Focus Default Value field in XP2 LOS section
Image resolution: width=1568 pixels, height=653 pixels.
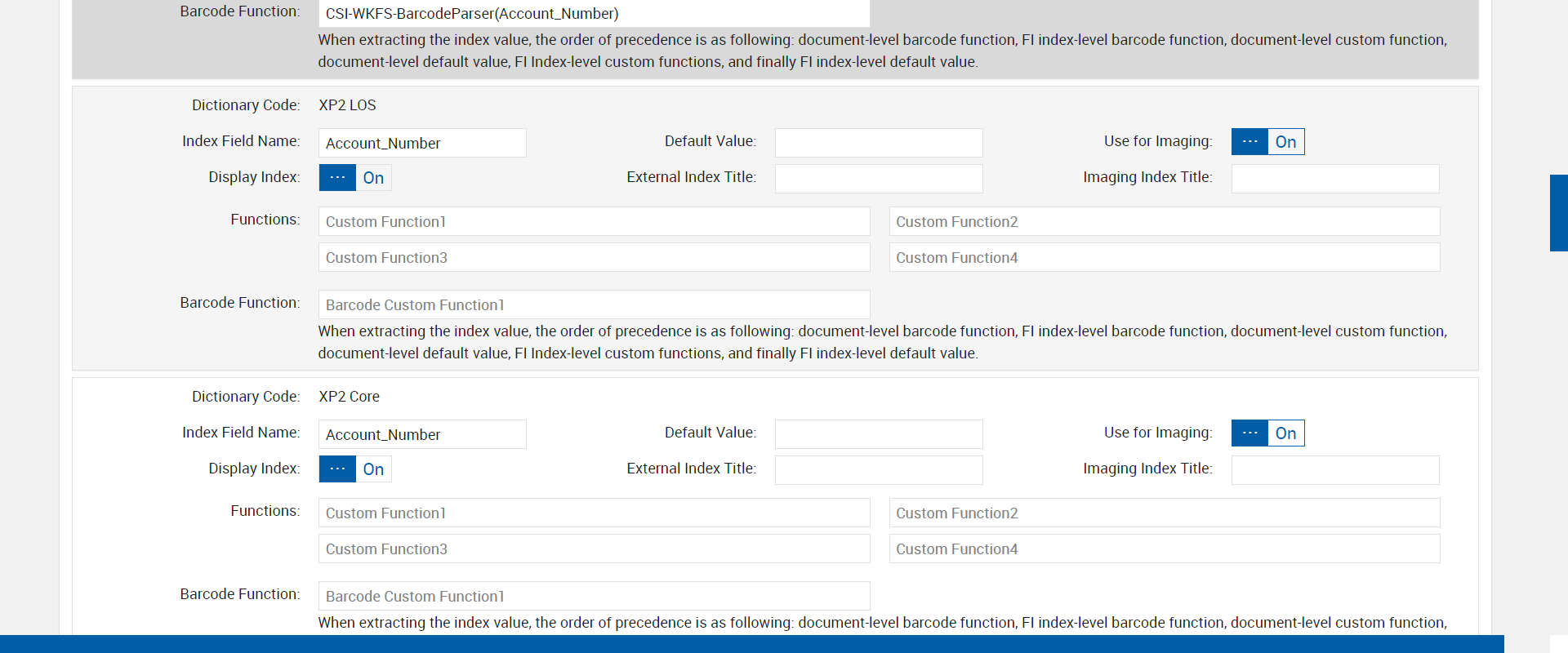tap(879, 143)
